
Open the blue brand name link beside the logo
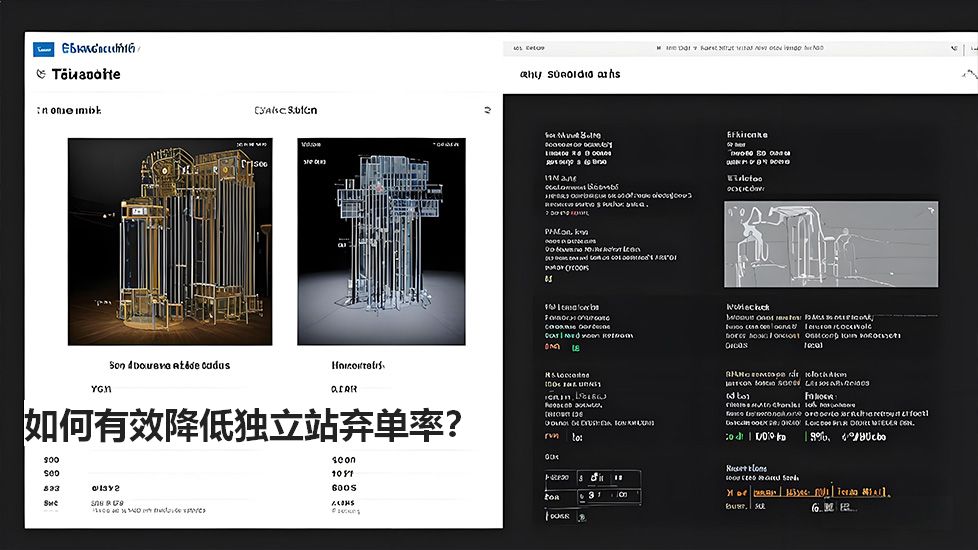pos(100,49)
